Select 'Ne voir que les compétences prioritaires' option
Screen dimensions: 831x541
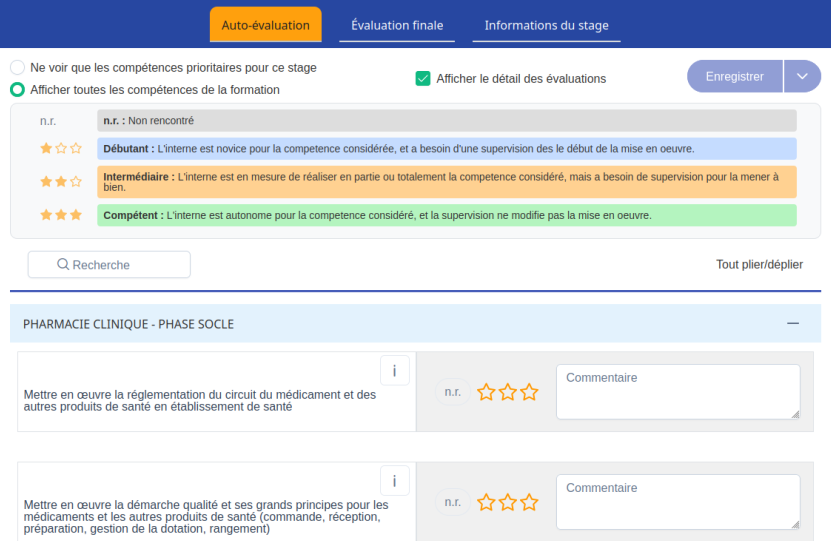(x=18, y=67)
